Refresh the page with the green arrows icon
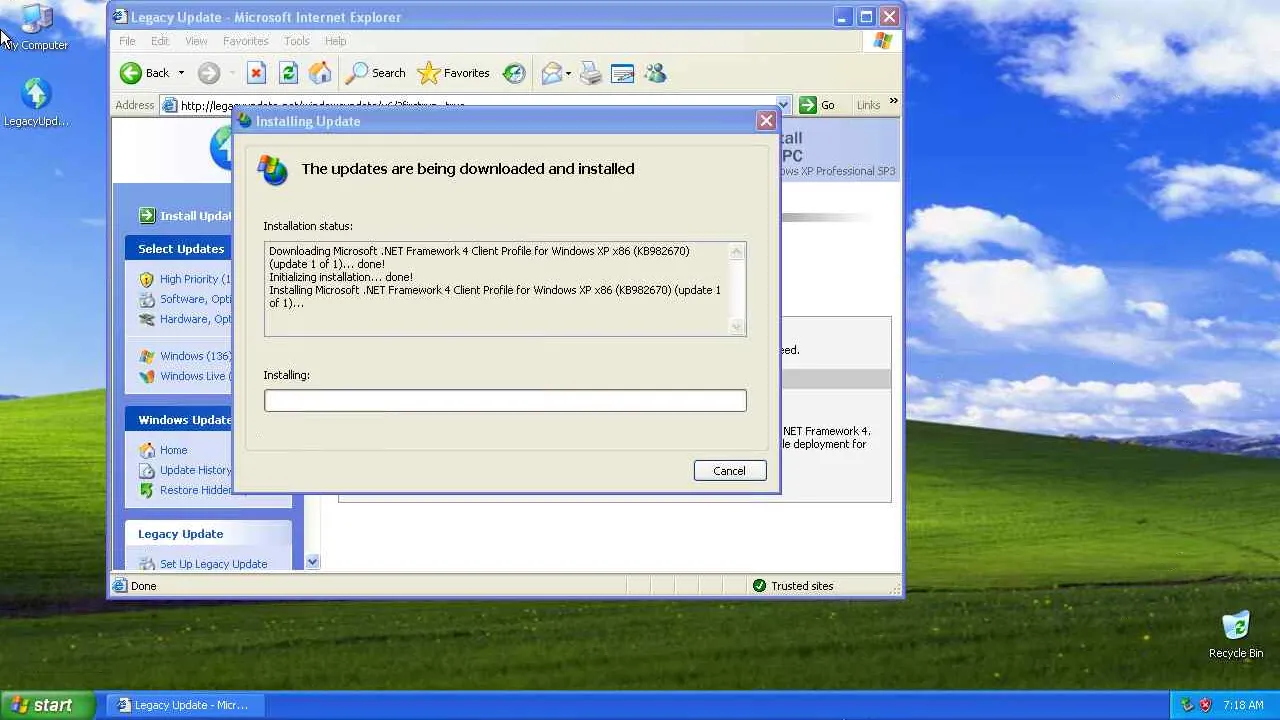Image resolution: width=1280 pixels, height=720 pixels. tap(288, 73)
